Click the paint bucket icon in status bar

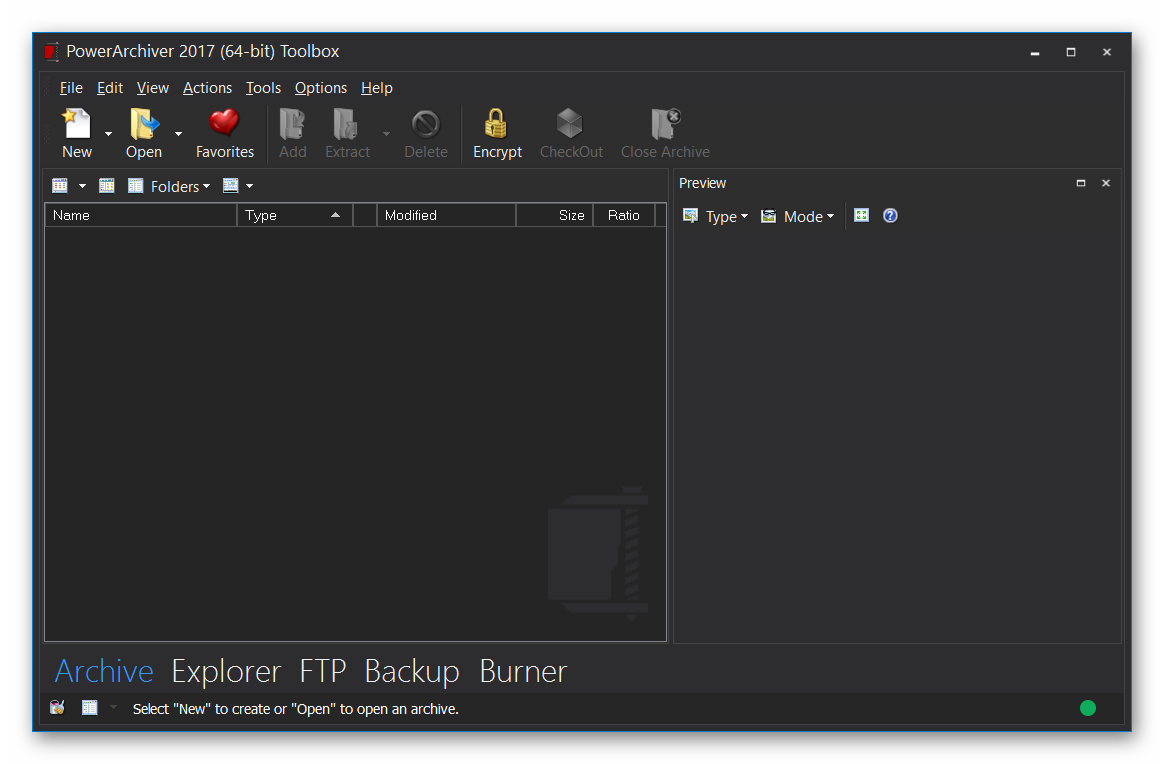[57, 708]
